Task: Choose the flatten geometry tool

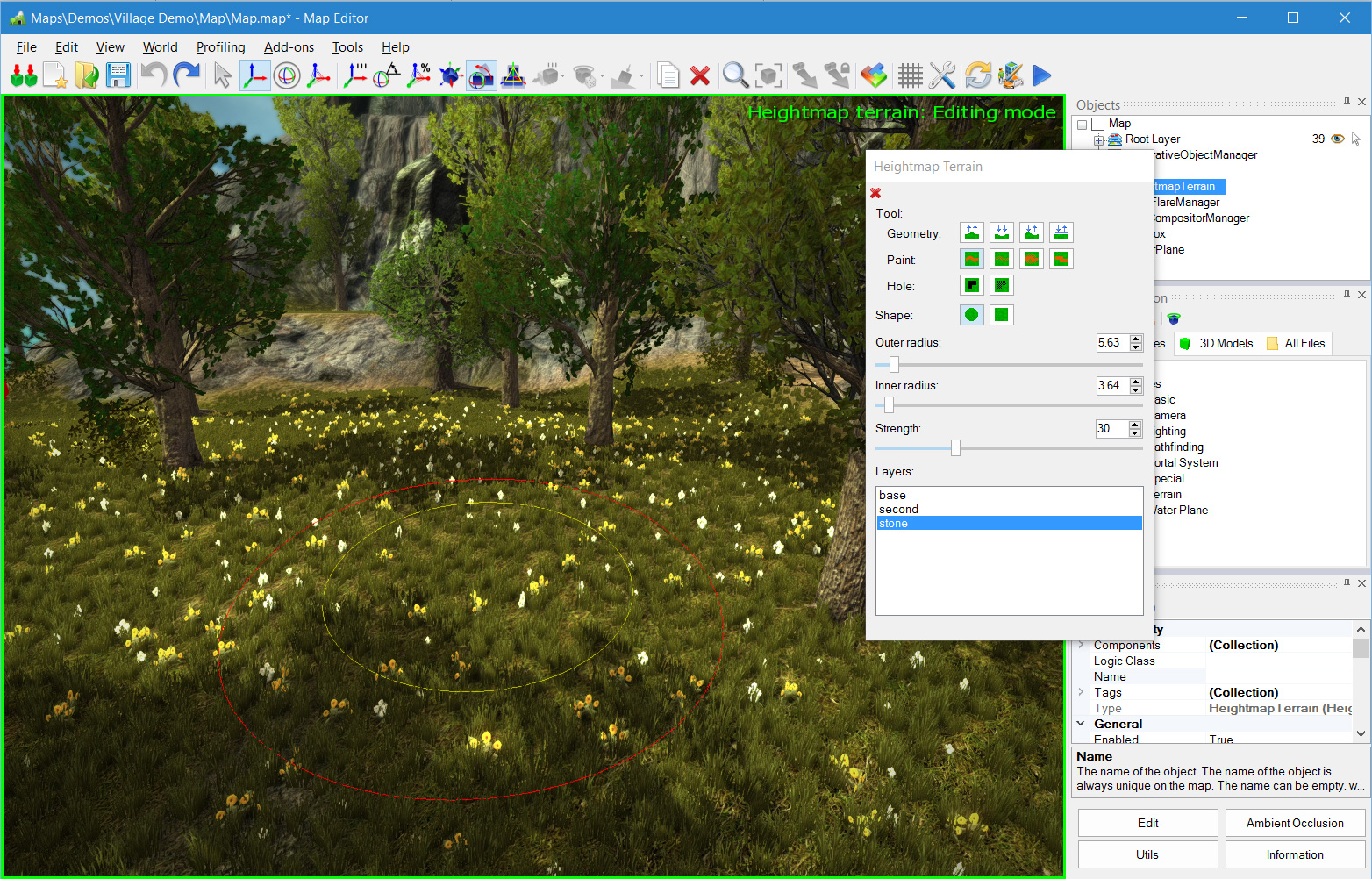Action: pos(1061,232)
